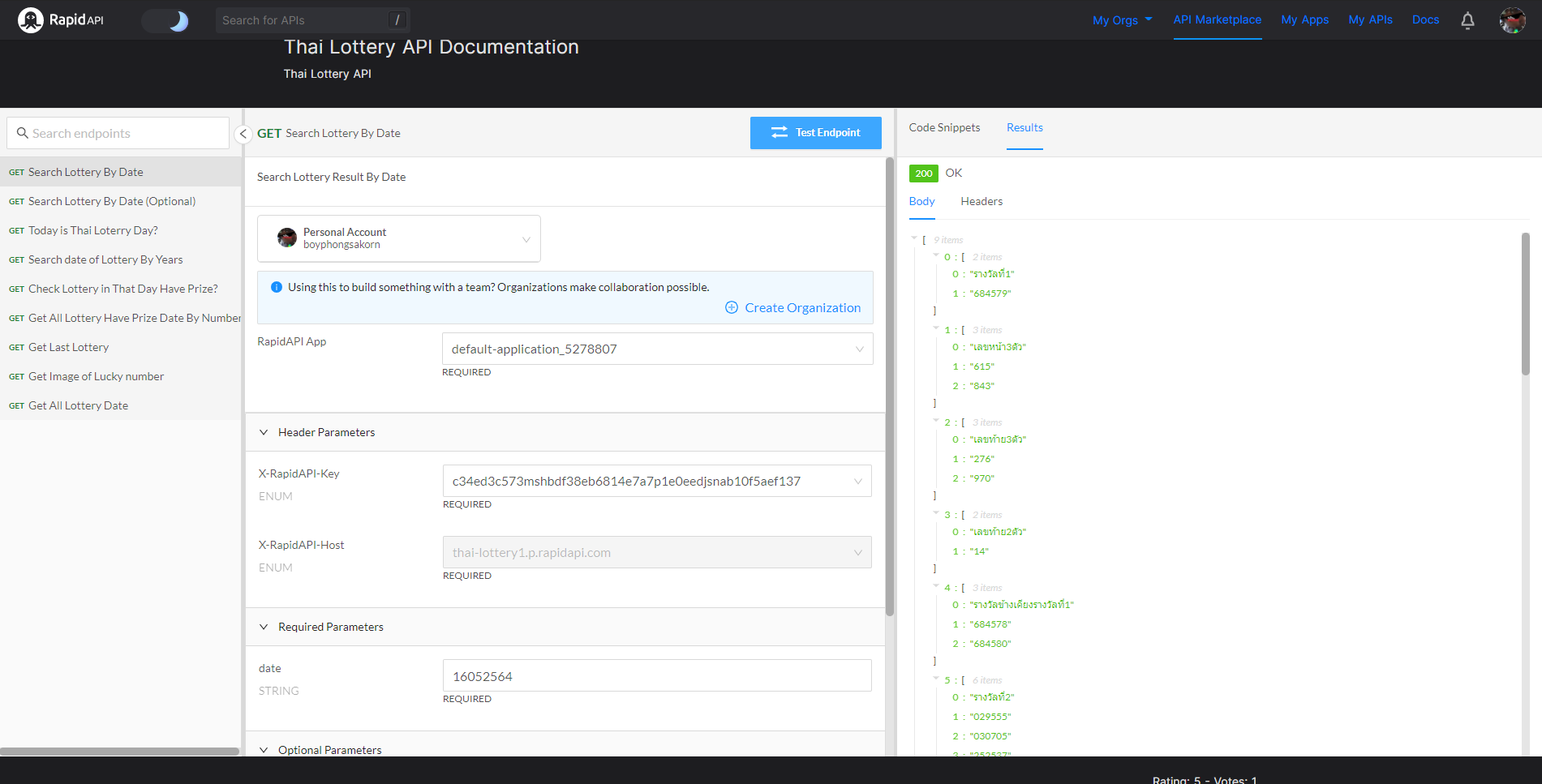Select Get All Lottery Date endpoint

tap(120, 405)
